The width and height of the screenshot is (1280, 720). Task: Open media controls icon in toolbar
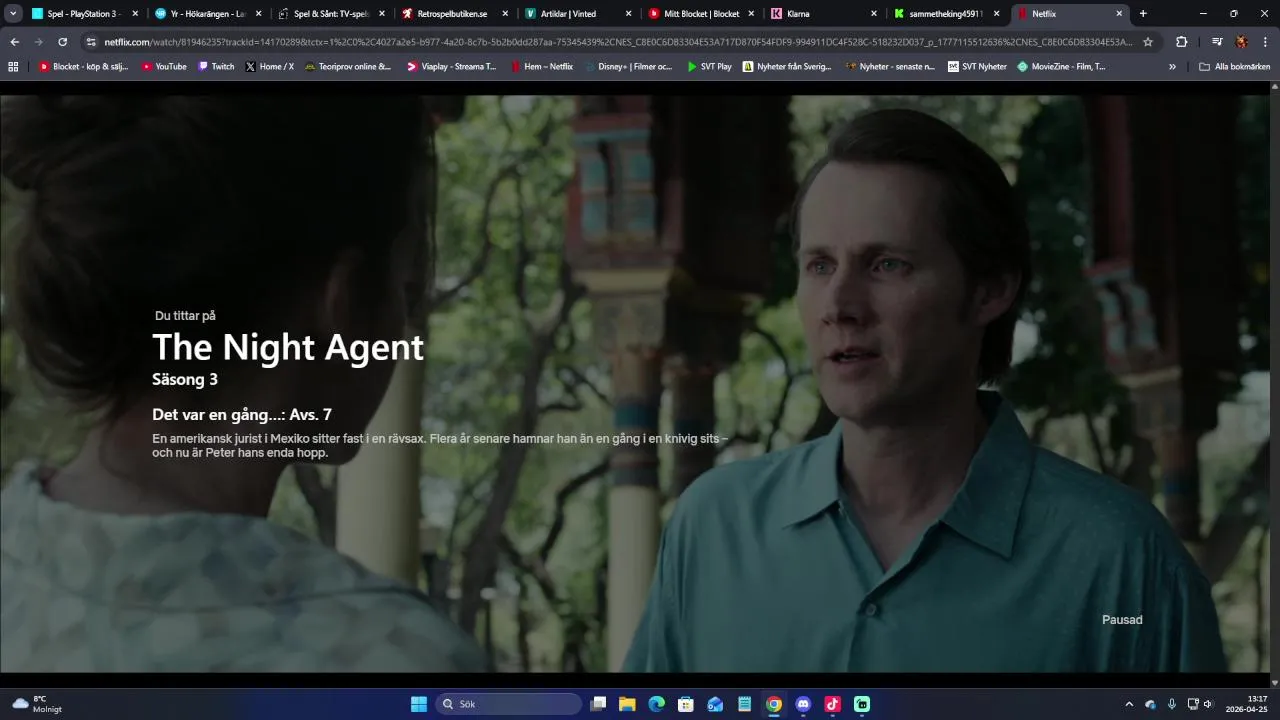click(x=1217, y=42)
